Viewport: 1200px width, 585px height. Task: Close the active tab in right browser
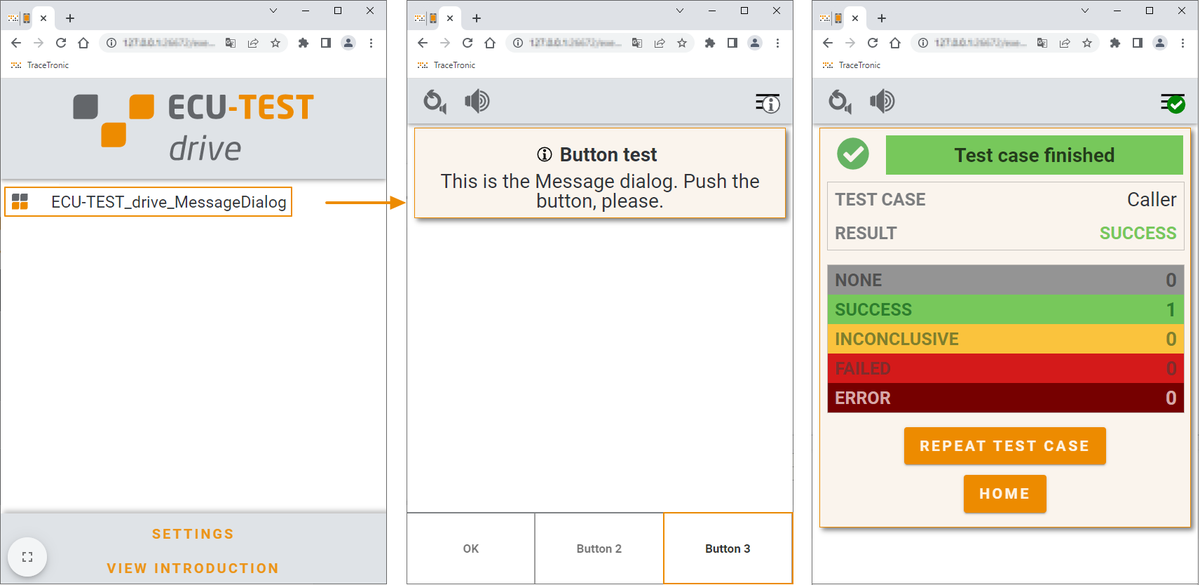pos(855,18)
